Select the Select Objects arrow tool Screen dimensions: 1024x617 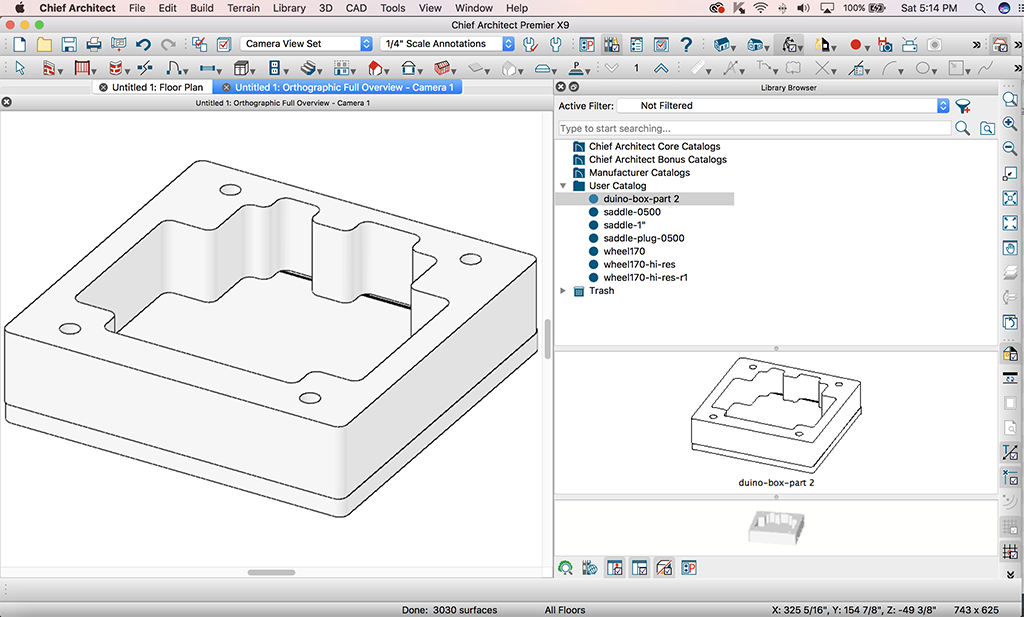(21, 69)
